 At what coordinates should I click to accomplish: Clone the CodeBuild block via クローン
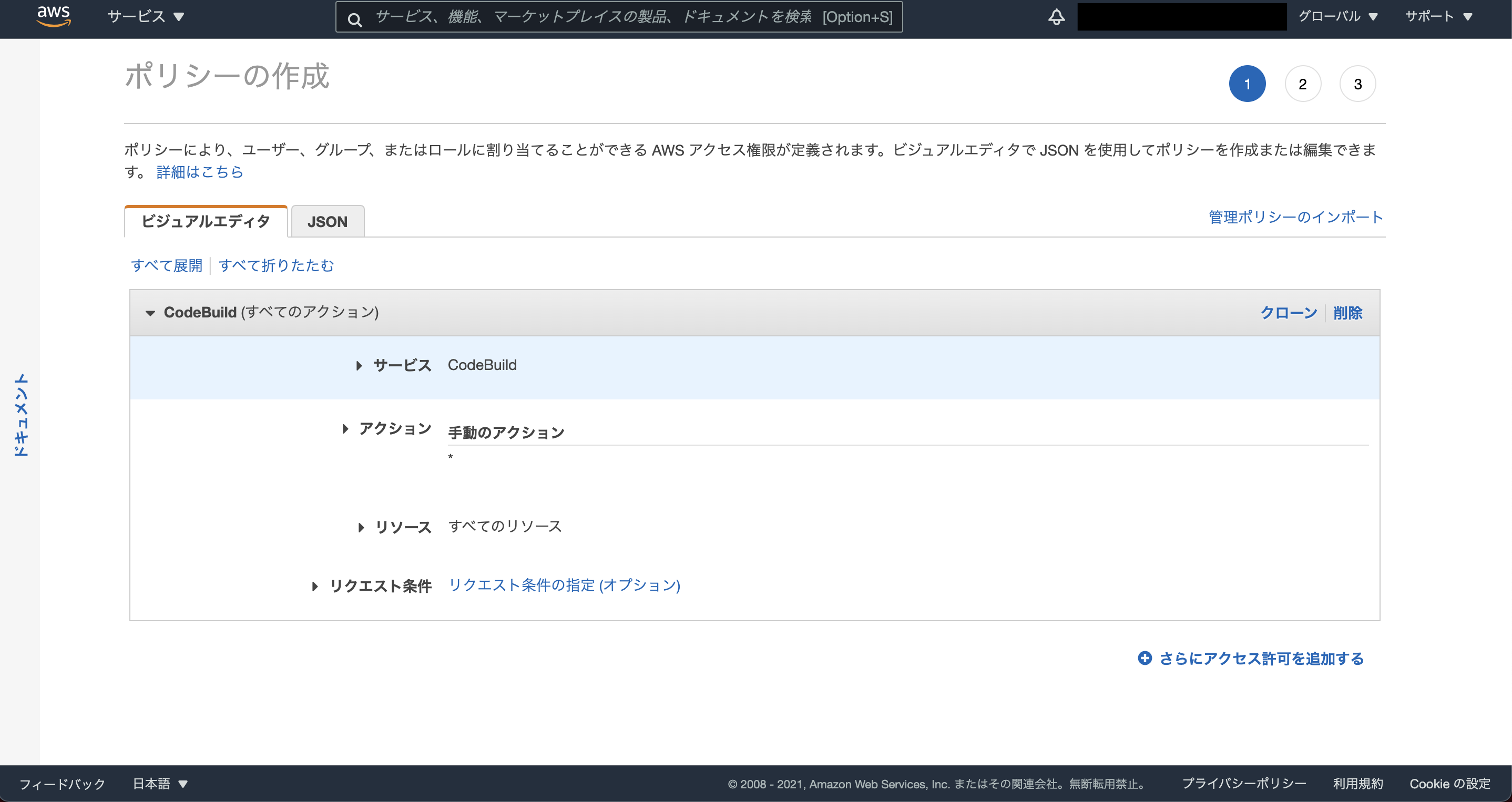pos(1288,313)
